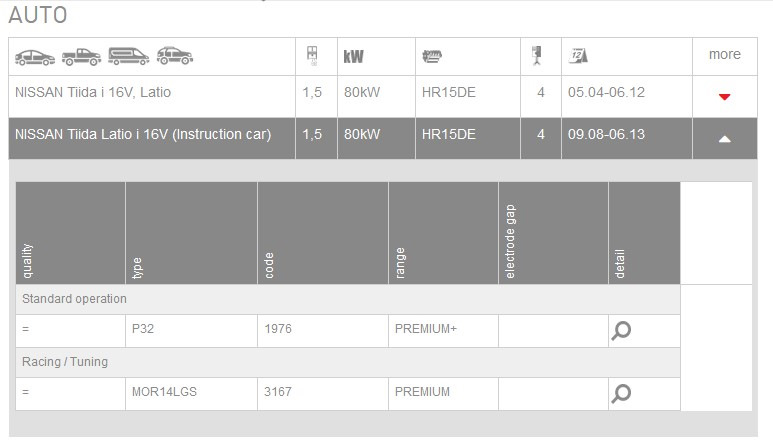Screen dimensions: 773x447
Task: Click the production date column icon
Action: tap(578, 56)
